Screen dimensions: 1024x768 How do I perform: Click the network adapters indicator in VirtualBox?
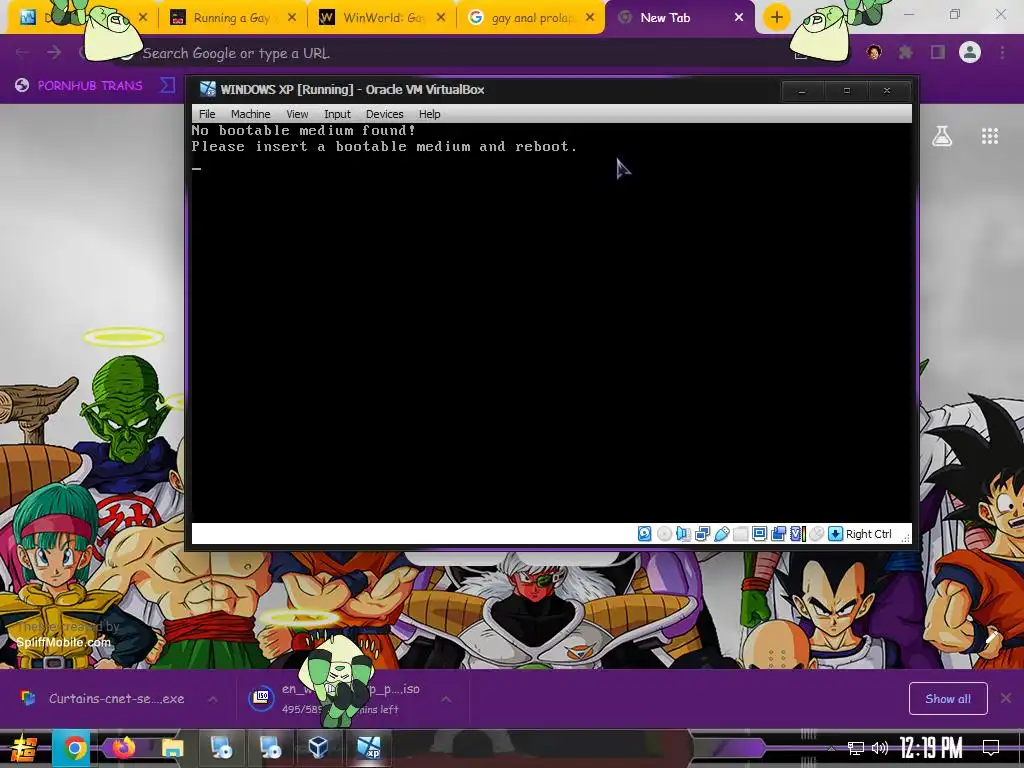703,534
